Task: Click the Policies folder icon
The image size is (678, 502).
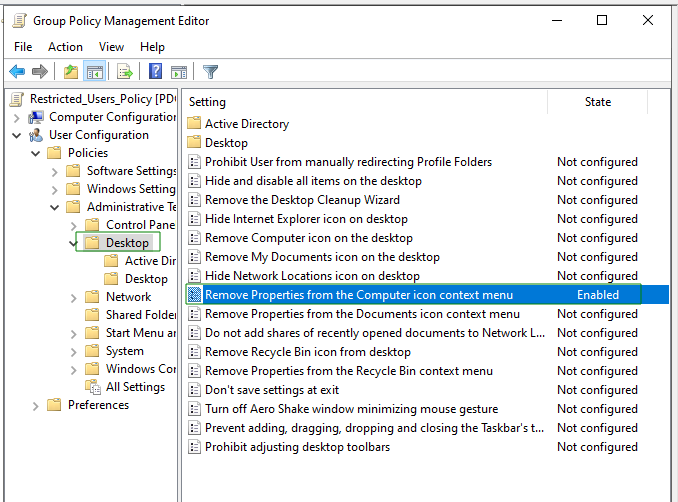Action: click(x=54, y=153)
